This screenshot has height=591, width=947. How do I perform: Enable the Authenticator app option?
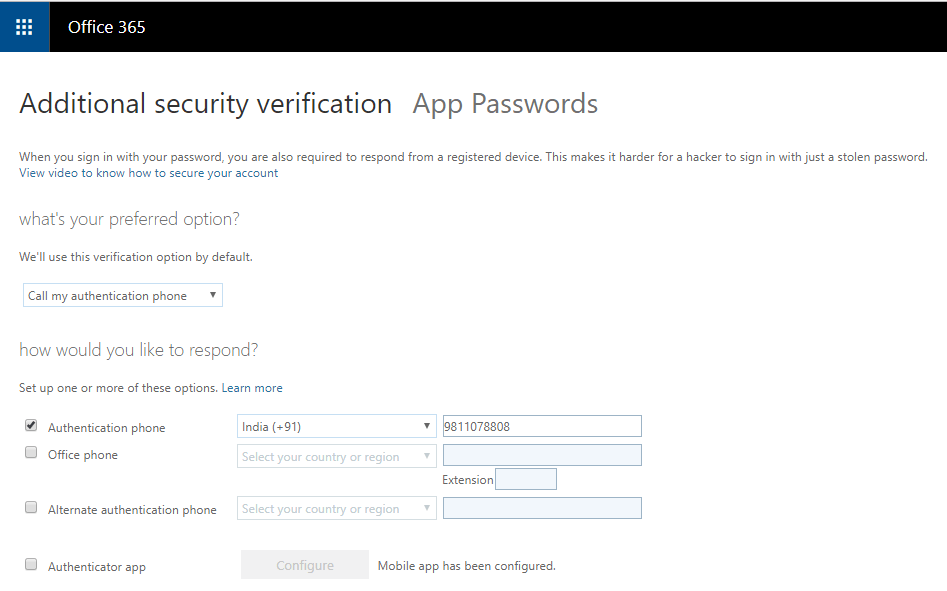pos(30,563)
